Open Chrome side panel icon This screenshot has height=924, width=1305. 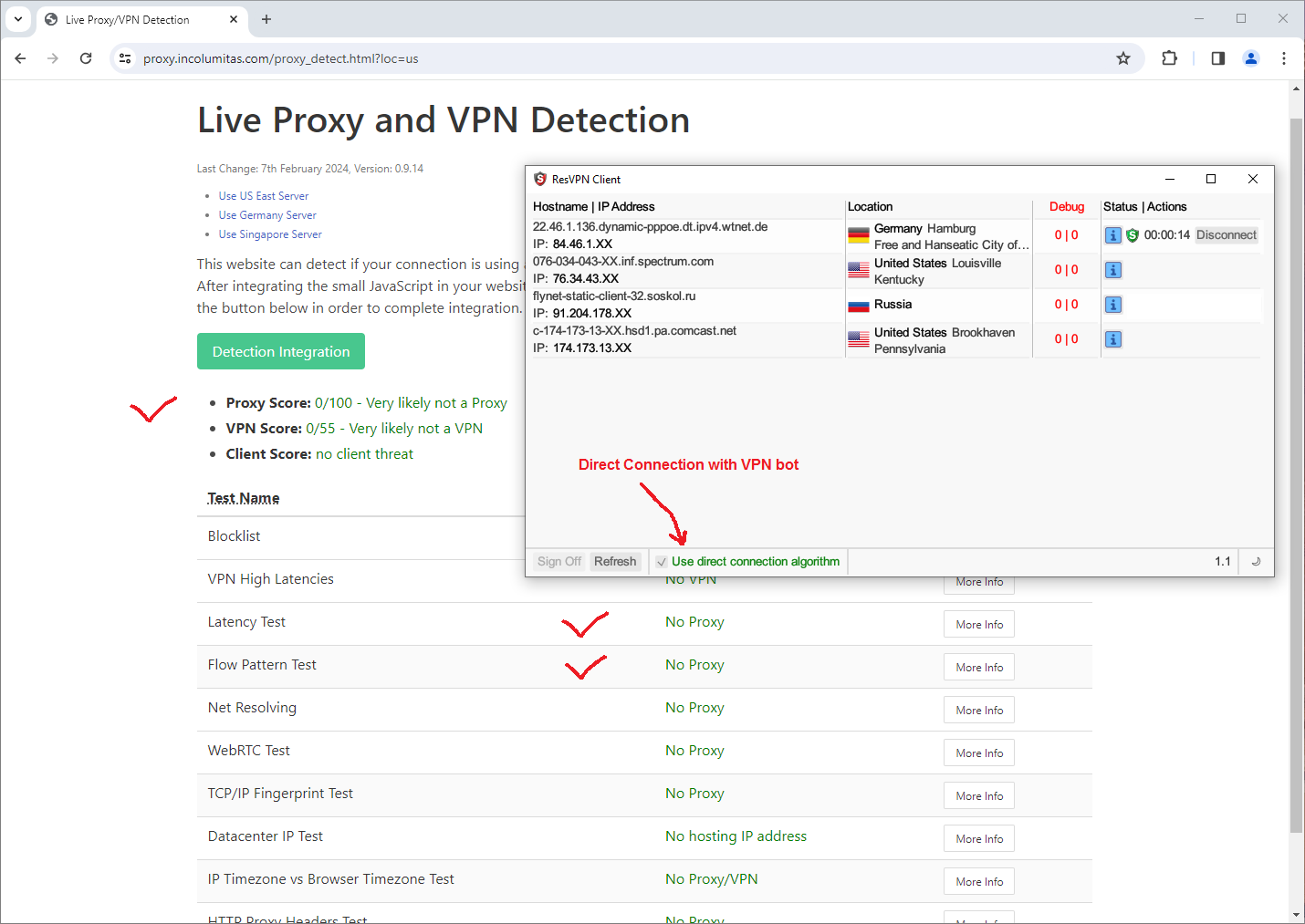tap(1218, 58)
